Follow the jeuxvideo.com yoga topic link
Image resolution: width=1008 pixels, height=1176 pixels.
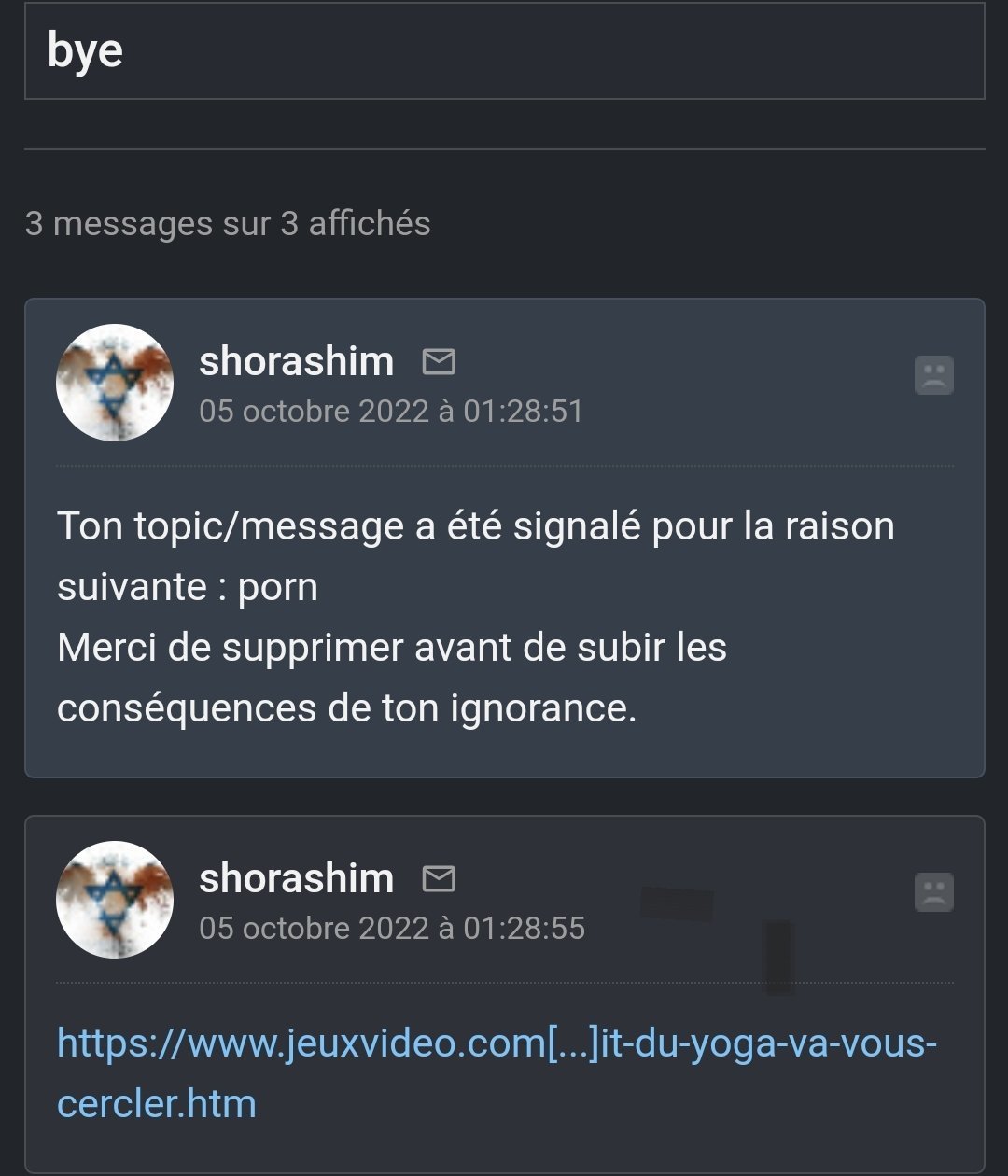point(497,1072)
